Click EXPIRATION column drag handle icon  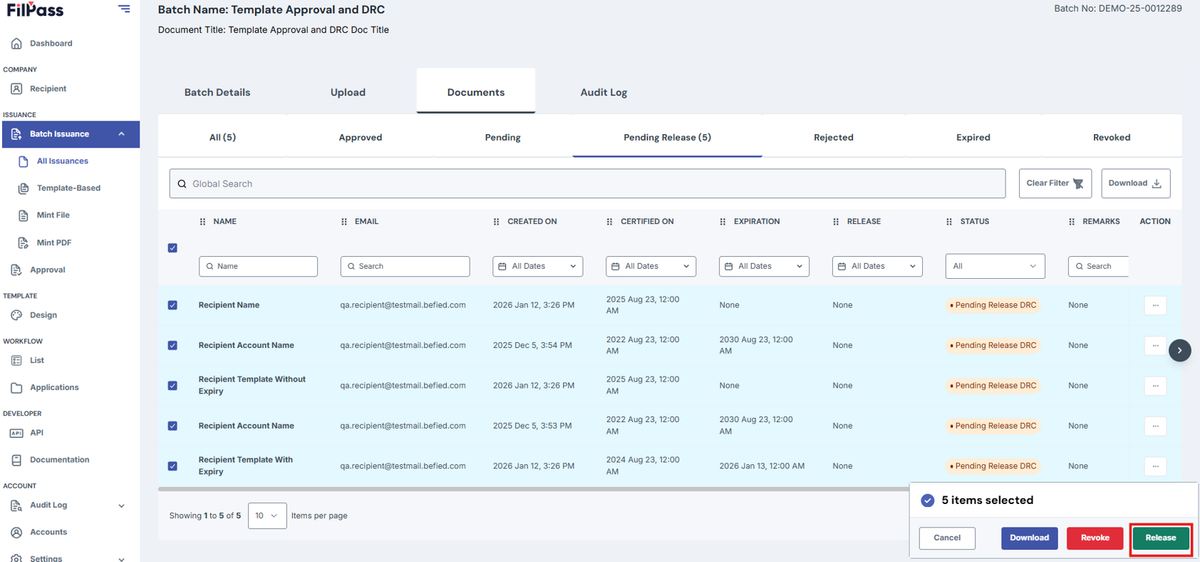click(x=723, y=221)
